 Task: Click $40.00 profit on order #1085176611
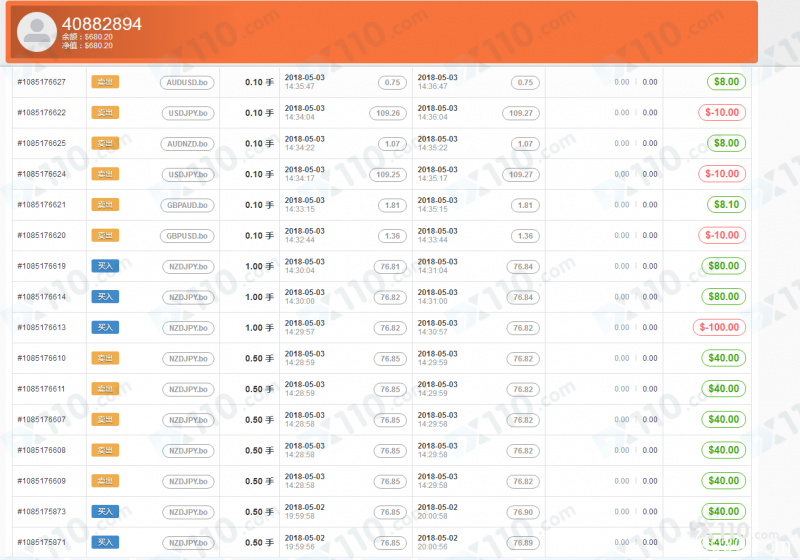pos(723,389)
